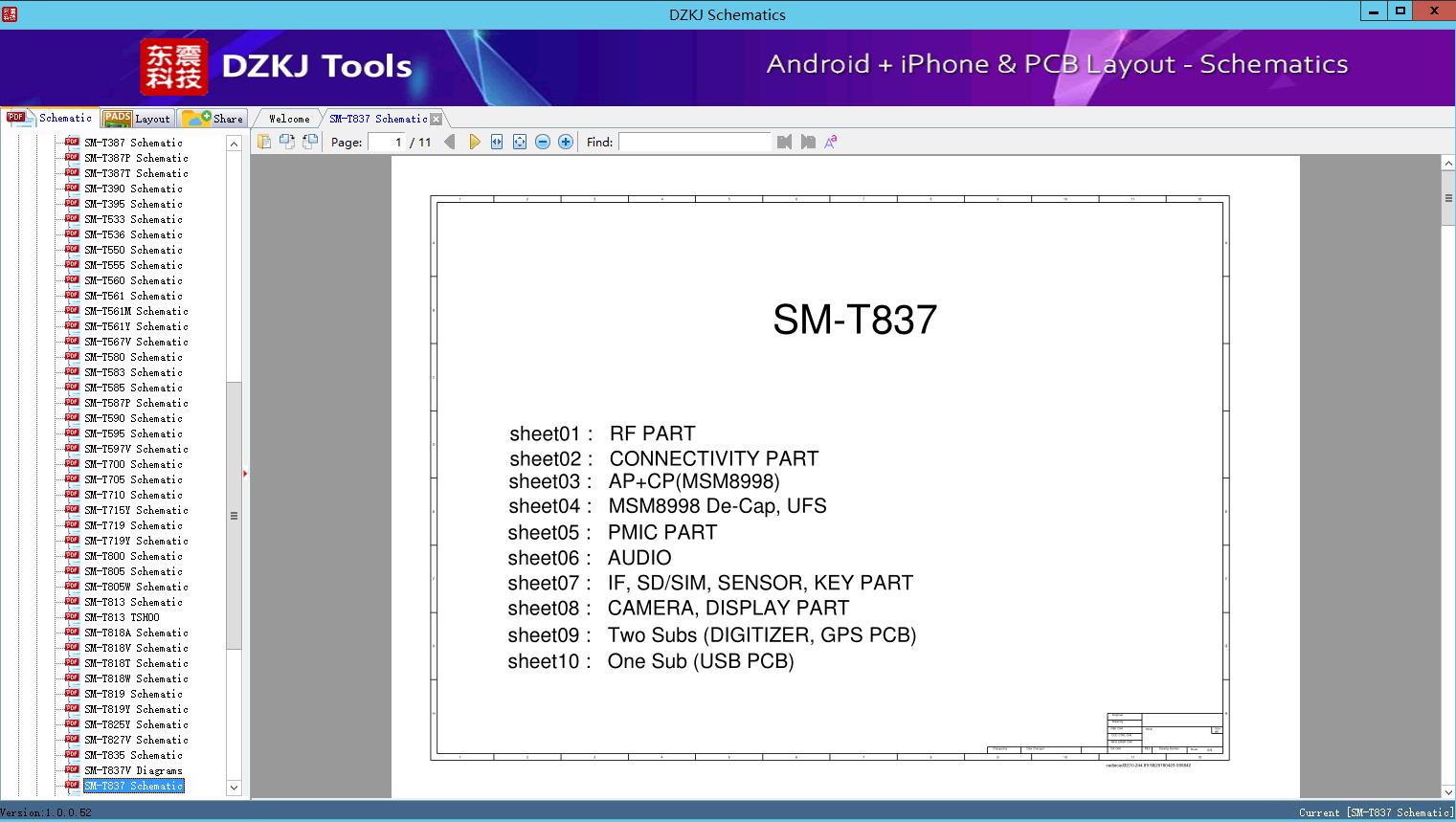
Task: Go to previous page arrow
Action: click(450, 142)
